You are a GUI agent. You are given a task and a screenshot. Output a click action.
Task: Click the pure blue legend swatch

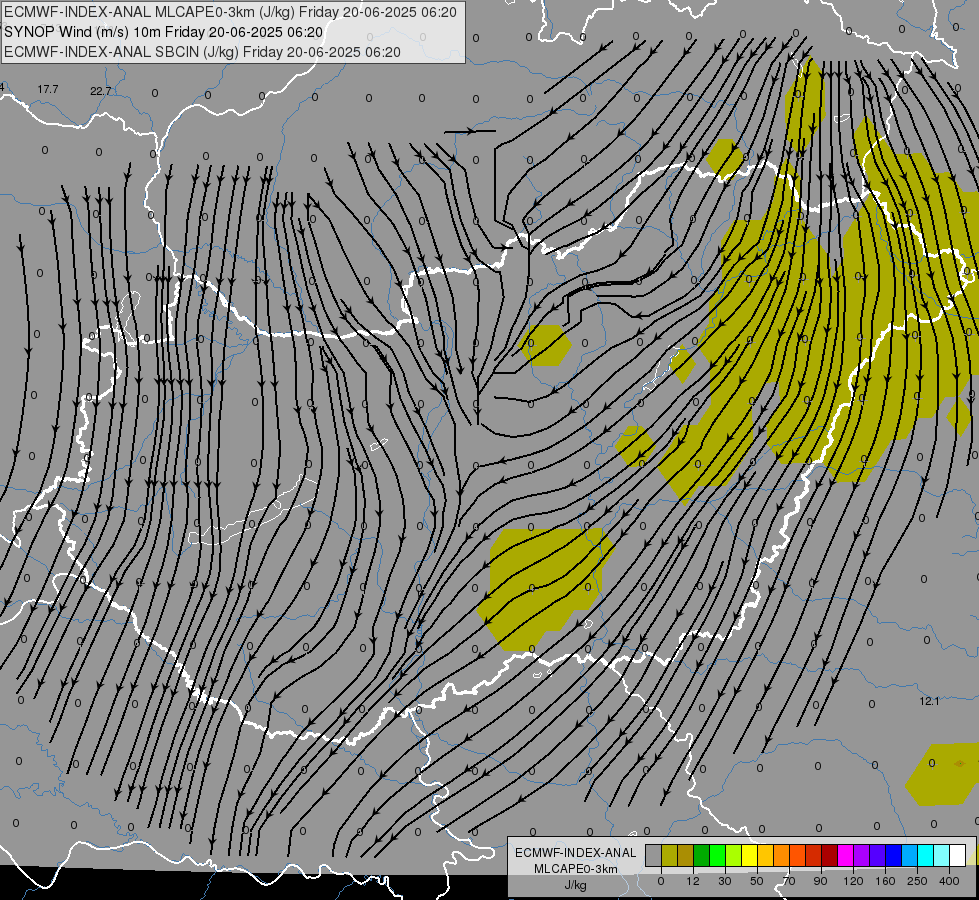894,855
